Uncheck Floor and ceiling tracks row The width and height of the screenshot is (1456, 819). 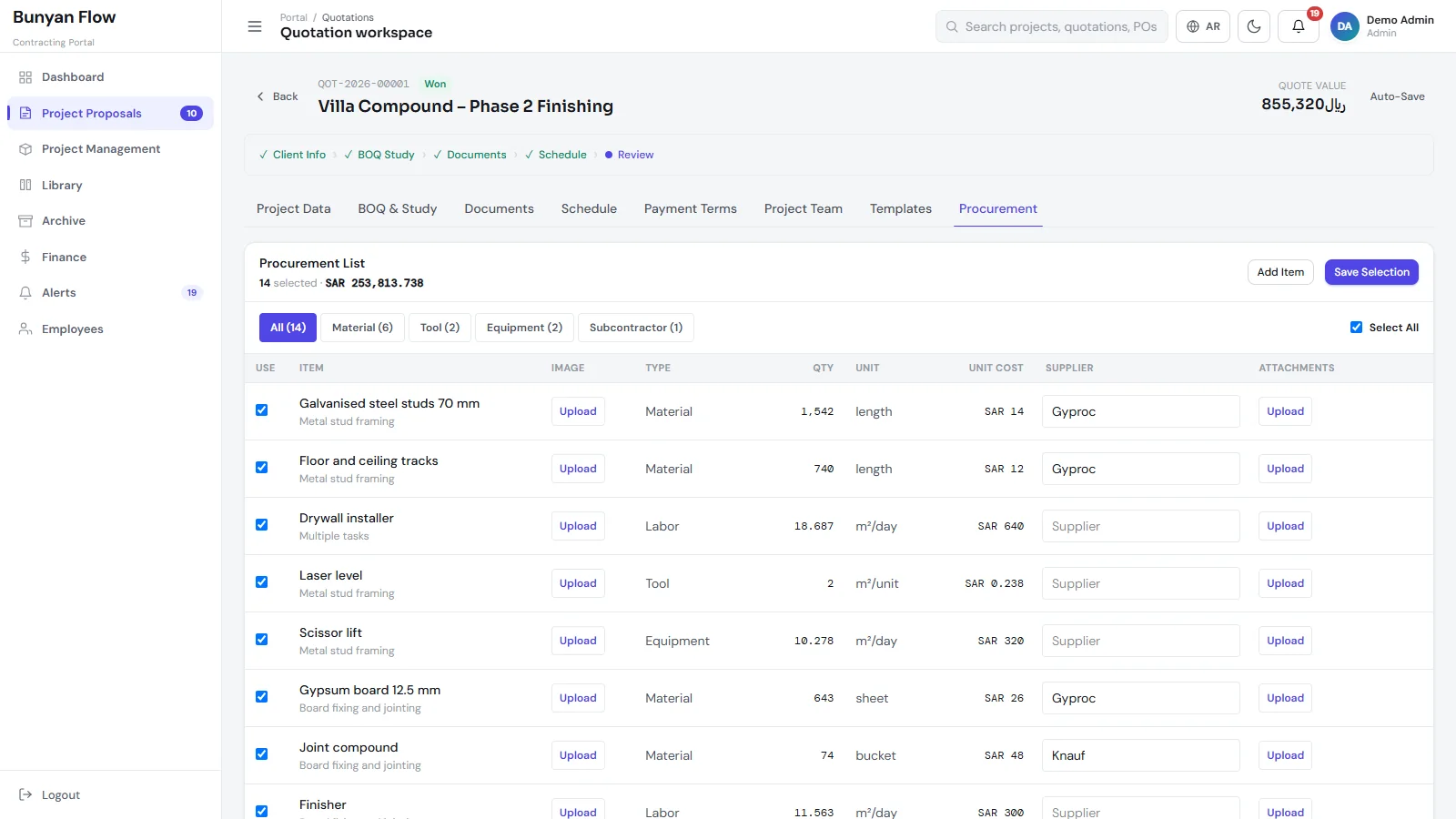(262, 468)
